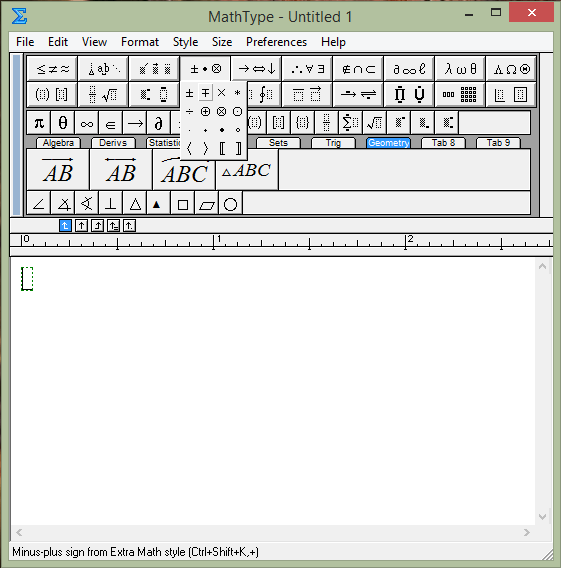Insert the angle symbol
561x568 pixels.
[39, 204]
